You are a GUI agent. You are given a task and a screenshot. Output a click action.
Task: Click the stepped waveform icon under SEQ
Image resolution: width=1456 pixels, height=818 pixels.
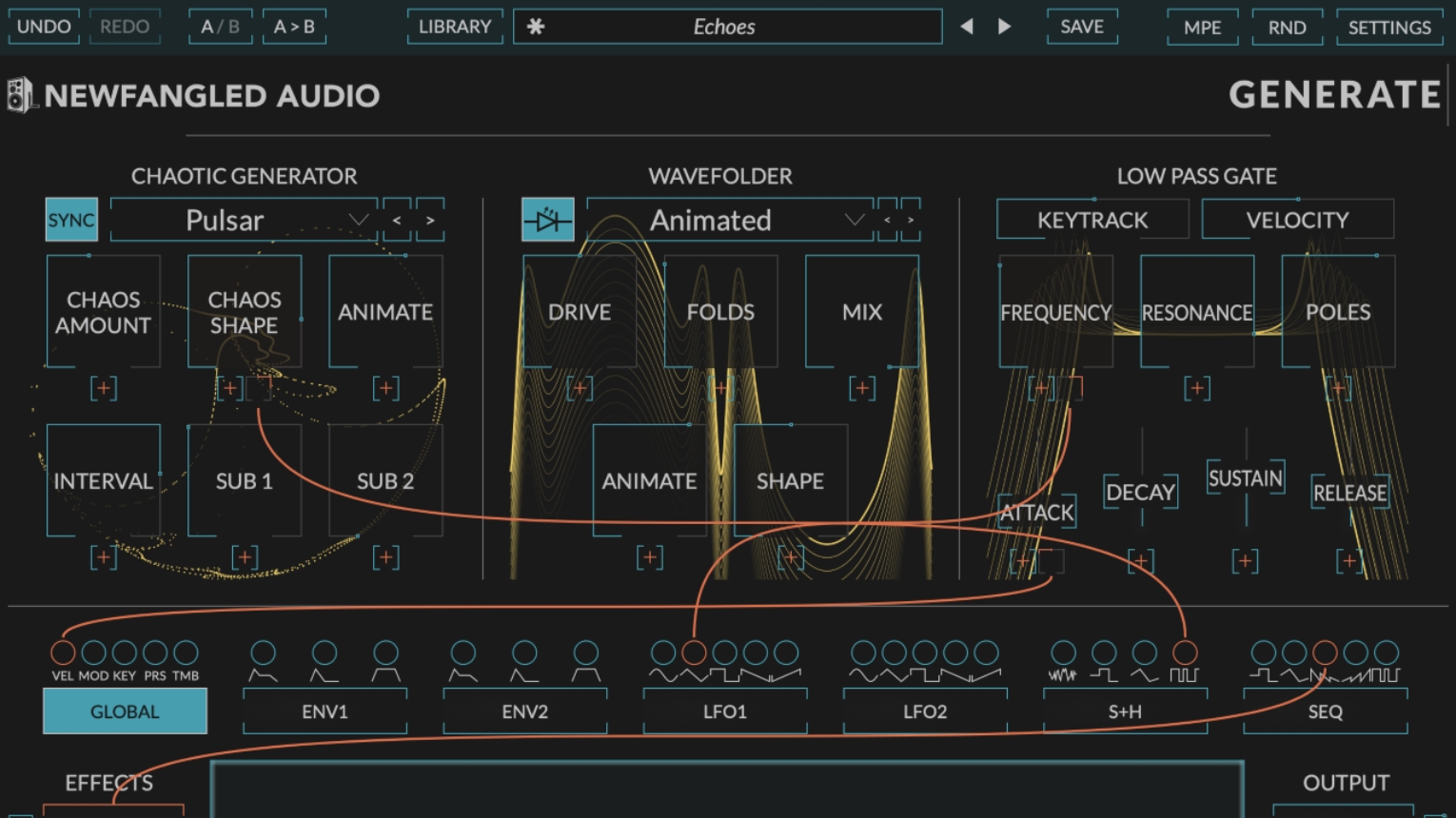(1386, 677)
